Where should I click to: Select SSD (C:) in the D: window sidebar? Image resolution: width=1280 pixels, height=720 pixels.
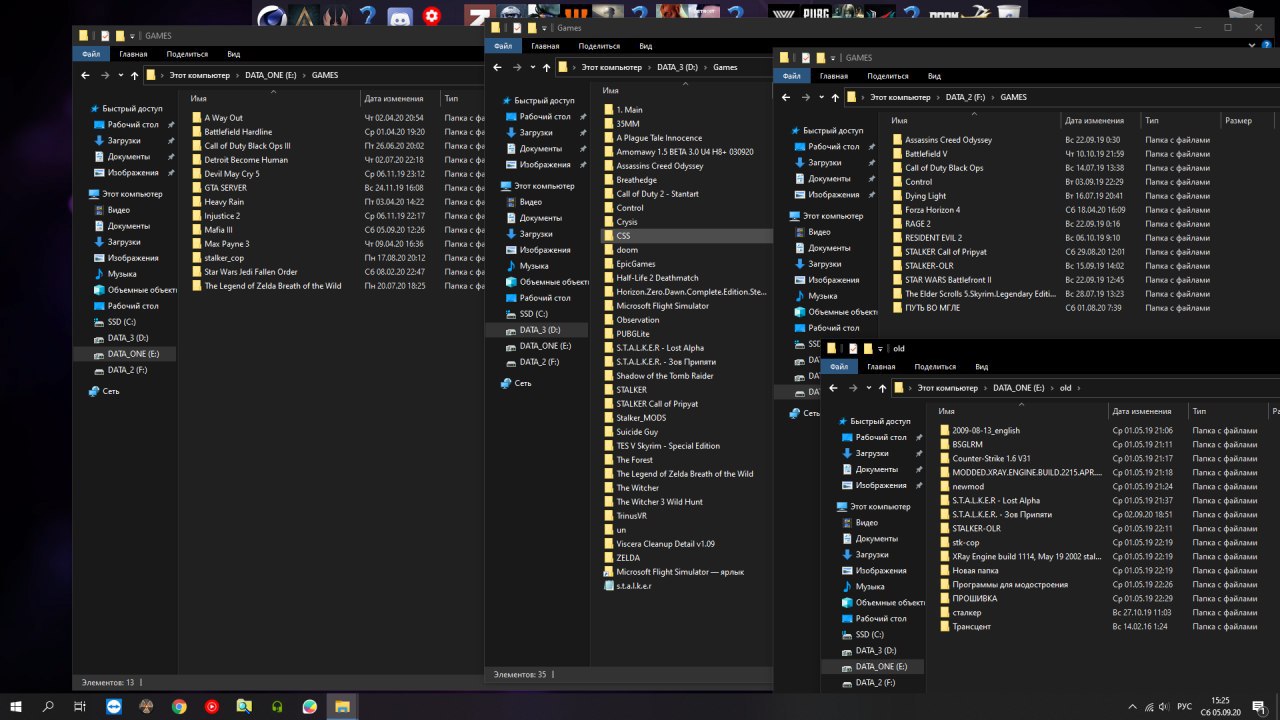pos(533,314)
